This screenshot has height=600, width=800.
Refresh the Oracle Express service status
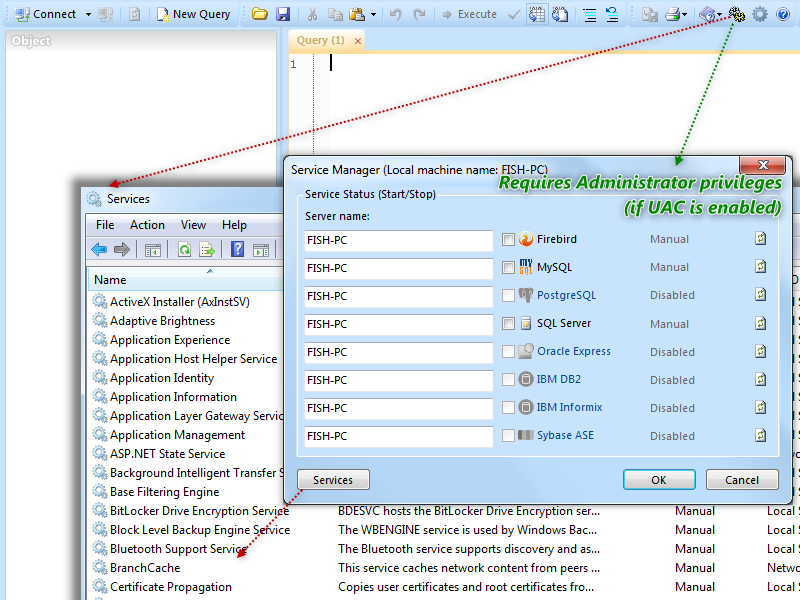coord(761,351)
